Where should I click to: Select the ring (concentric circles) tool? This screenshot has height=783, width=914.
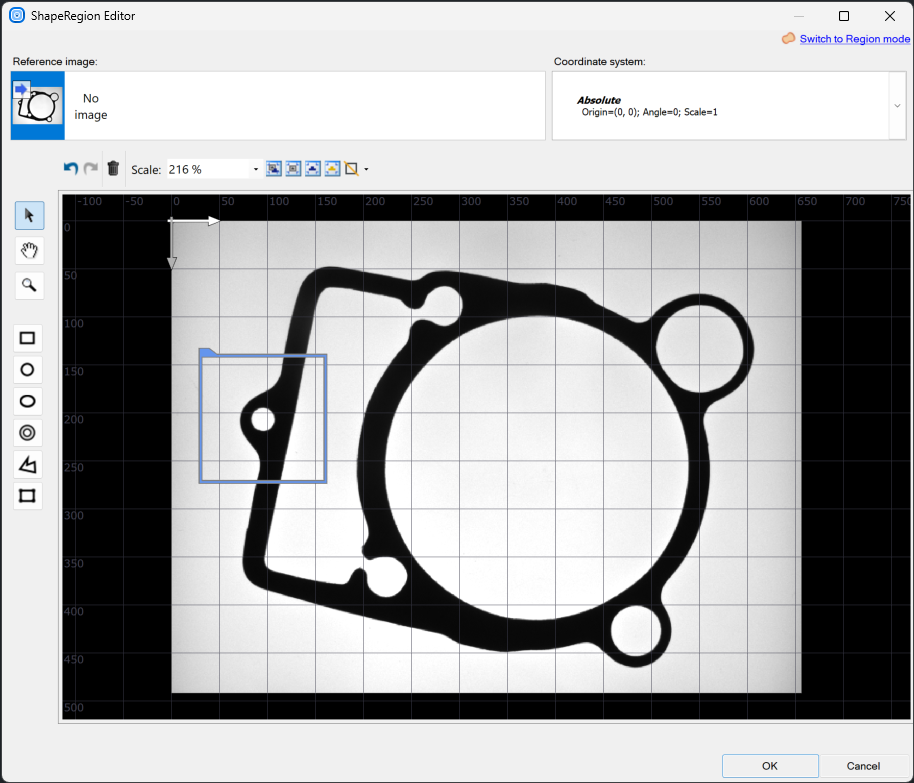click(x=28, y=432)
